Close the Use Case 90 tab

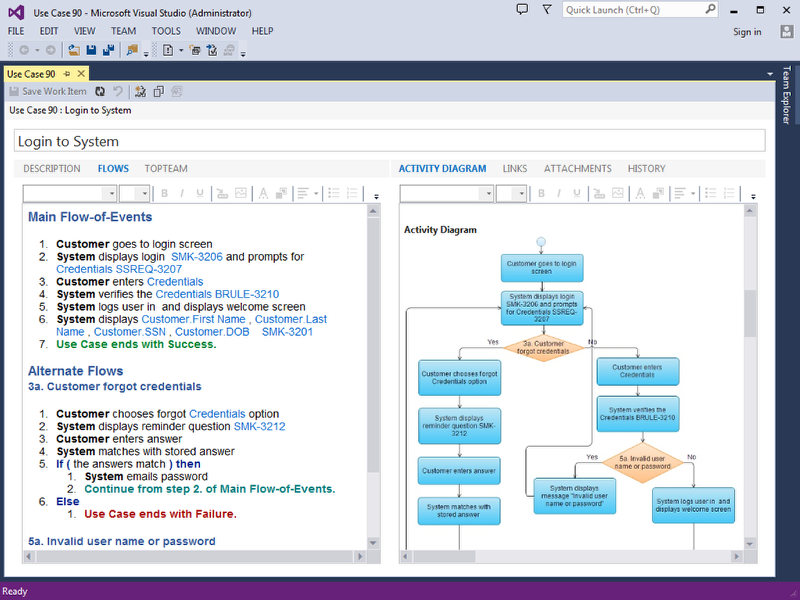81,73
